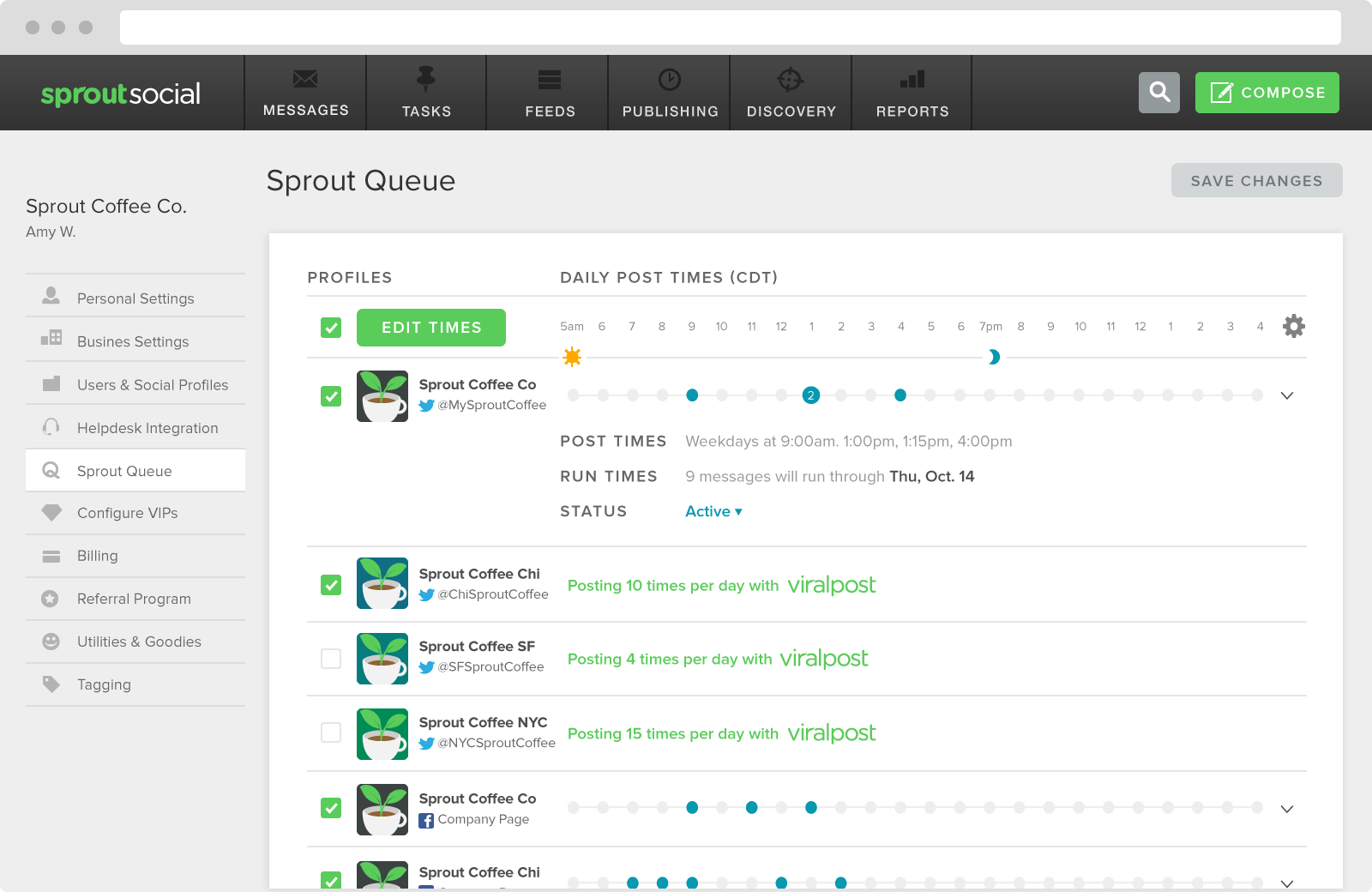The image size is (1372, 892).
Task: Click the Referral Program star icon
Action: click(51, 599)
